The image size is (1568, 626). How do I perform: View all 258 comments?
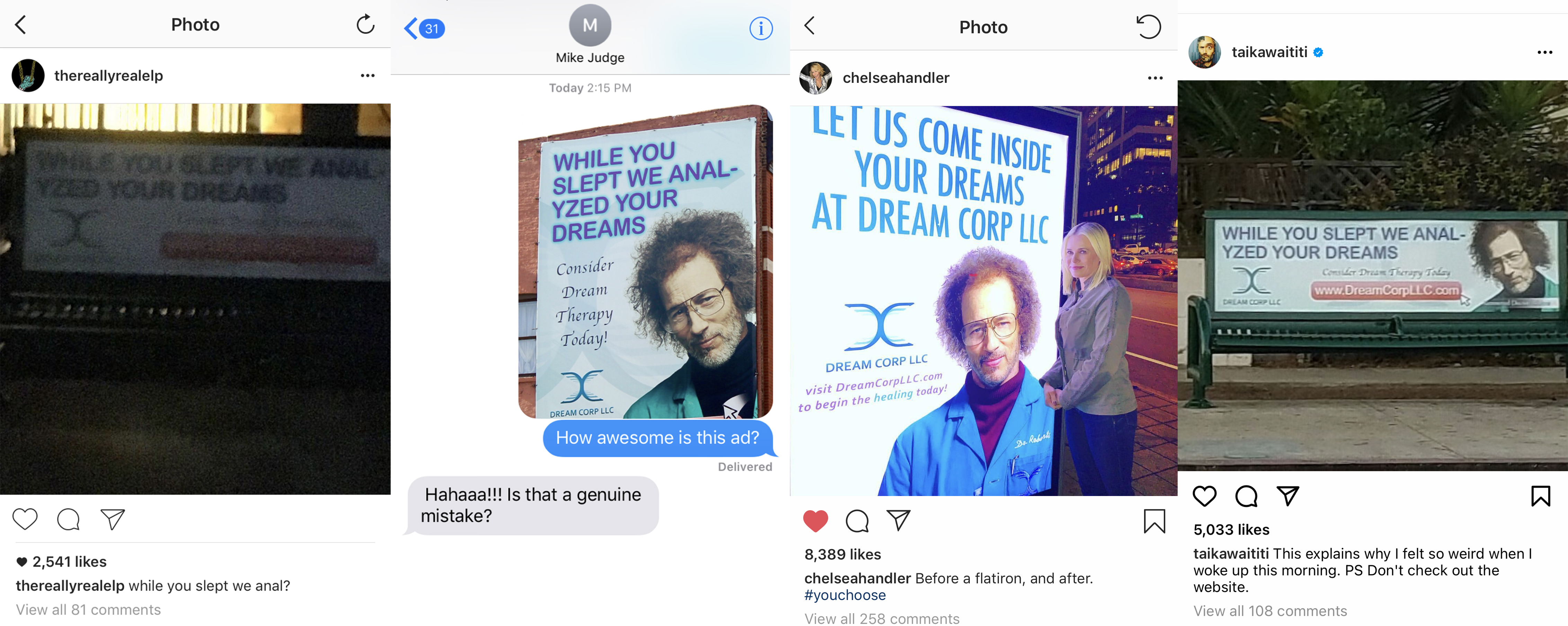point(882,618)
